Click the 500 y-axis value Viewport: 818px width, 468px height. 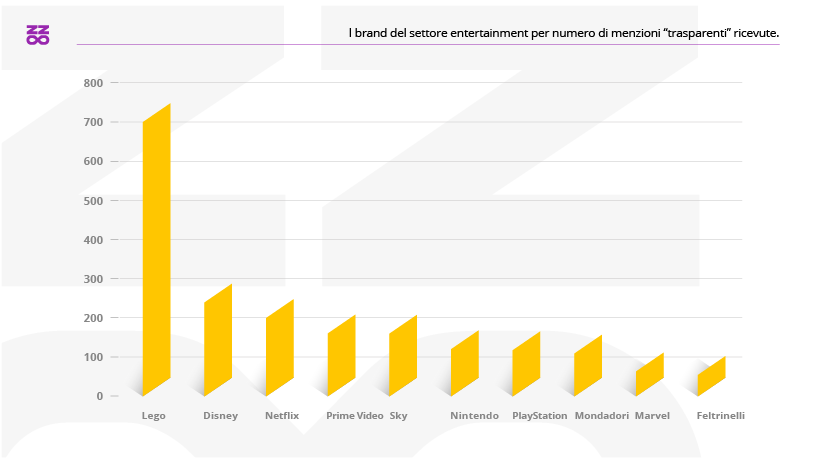point(93,201)
